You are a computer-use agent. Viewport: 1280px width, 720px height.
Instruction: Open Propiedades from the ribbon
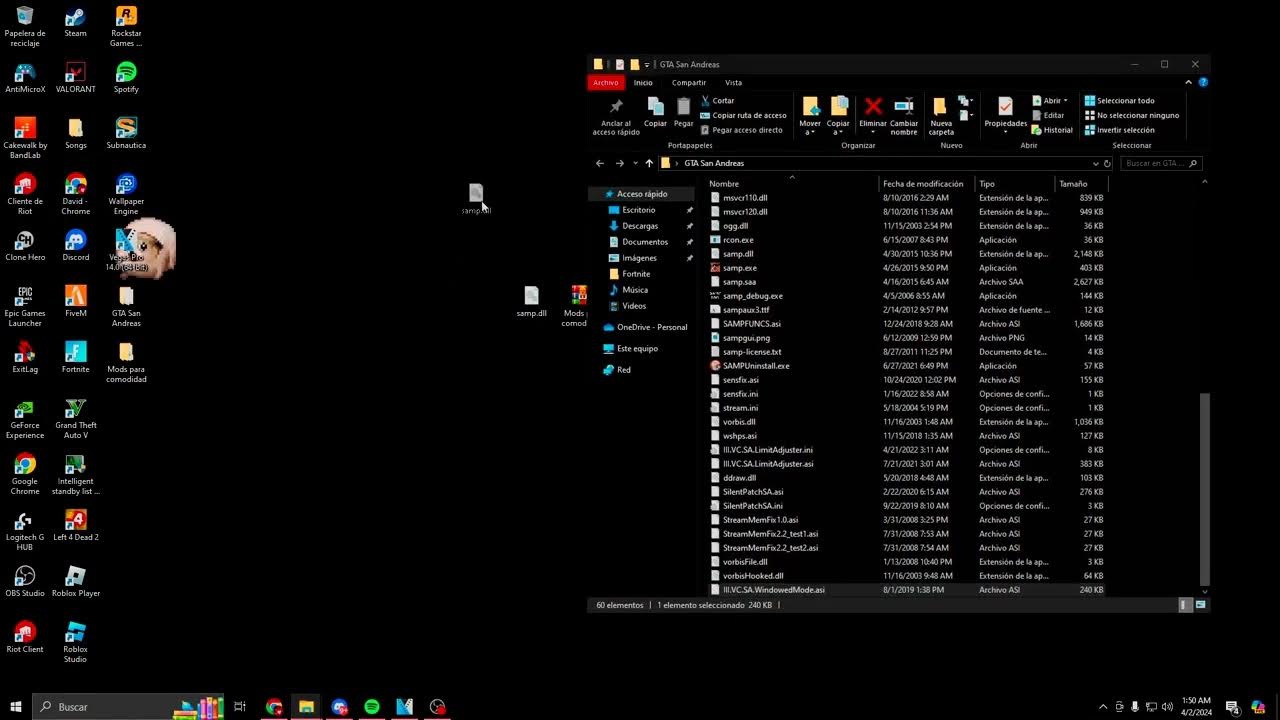pos(1005,116)
